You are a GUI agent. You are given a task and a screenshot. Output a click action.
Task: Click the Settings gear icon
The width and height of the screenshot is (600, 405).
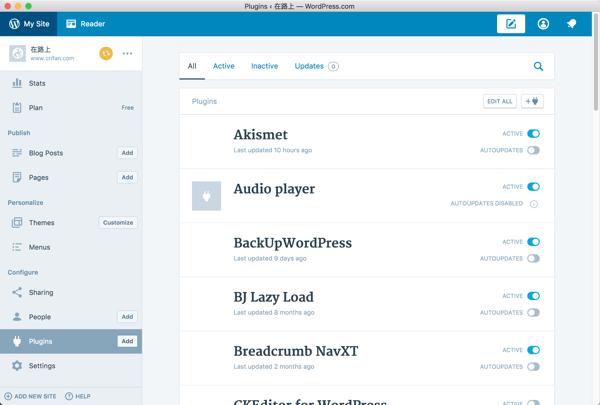coord(17,366)
